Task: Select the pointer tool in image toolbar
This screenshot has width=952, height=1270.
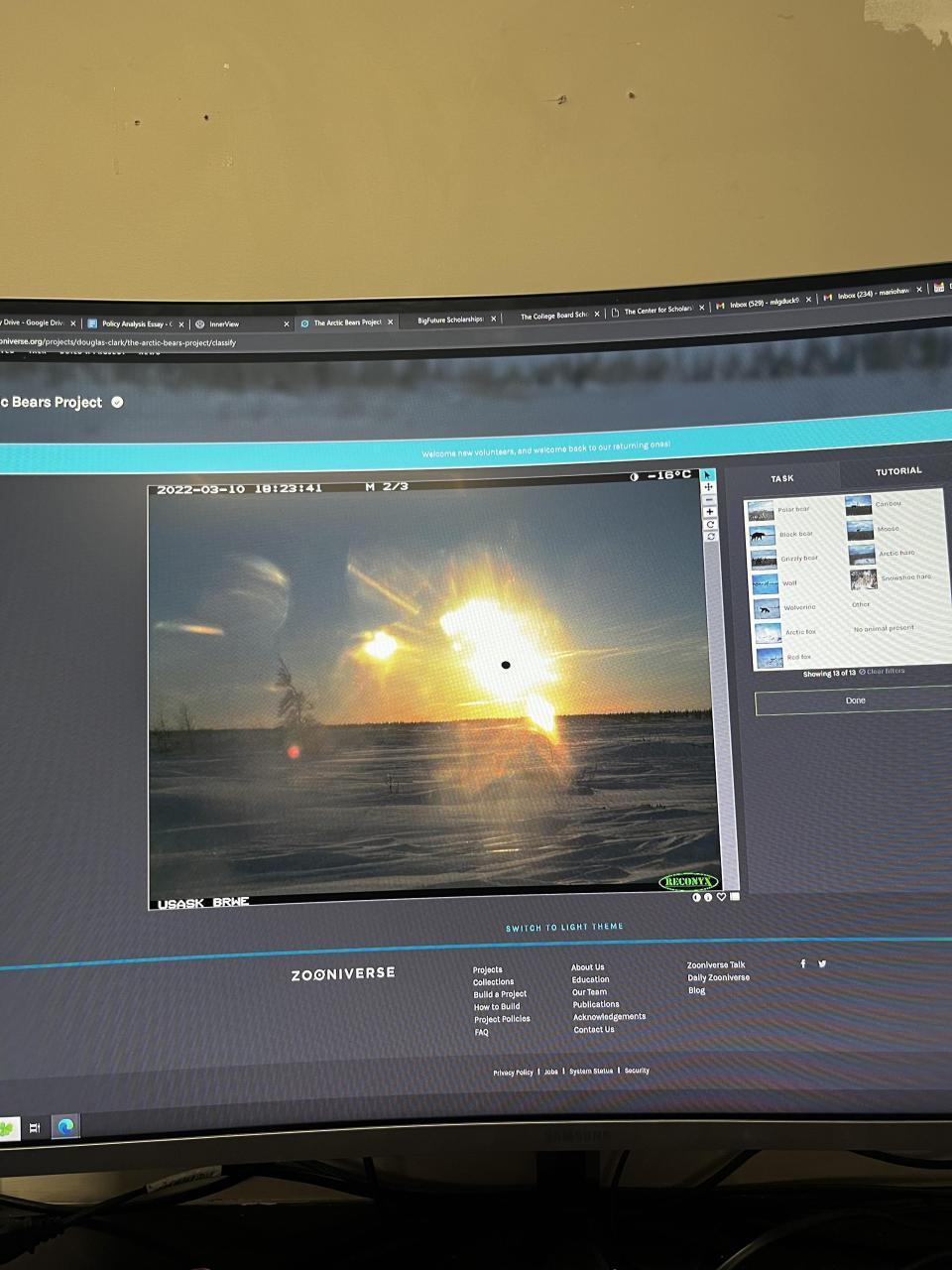Action: (x=708, y=475)
